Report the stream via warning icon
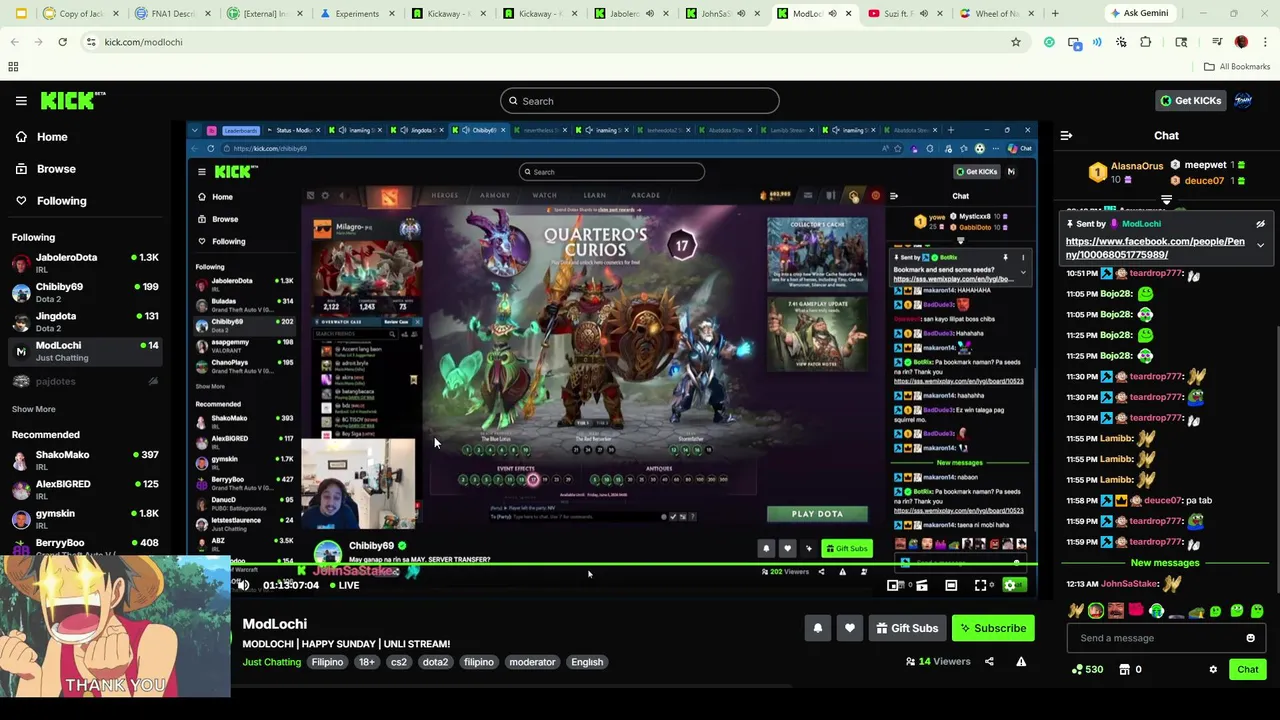The height and width of the screenshot is (720, 1280). coord(1021,662)
